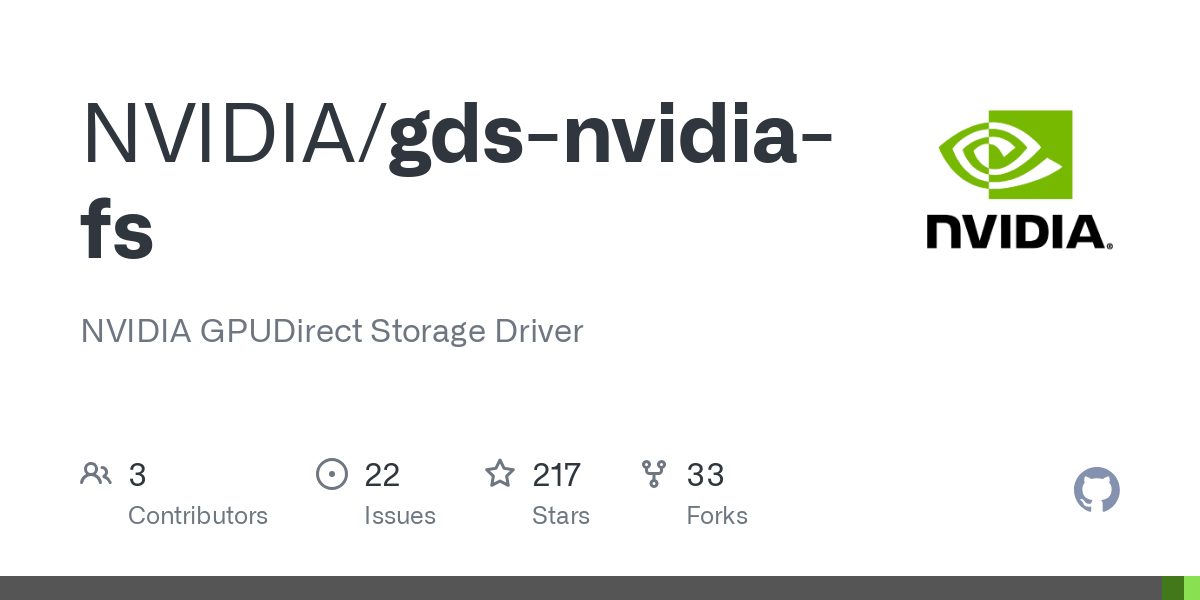The image size is (1200, 600).
Task: Click the Issues circle-dot icon
Action: [x=331, y=474]
